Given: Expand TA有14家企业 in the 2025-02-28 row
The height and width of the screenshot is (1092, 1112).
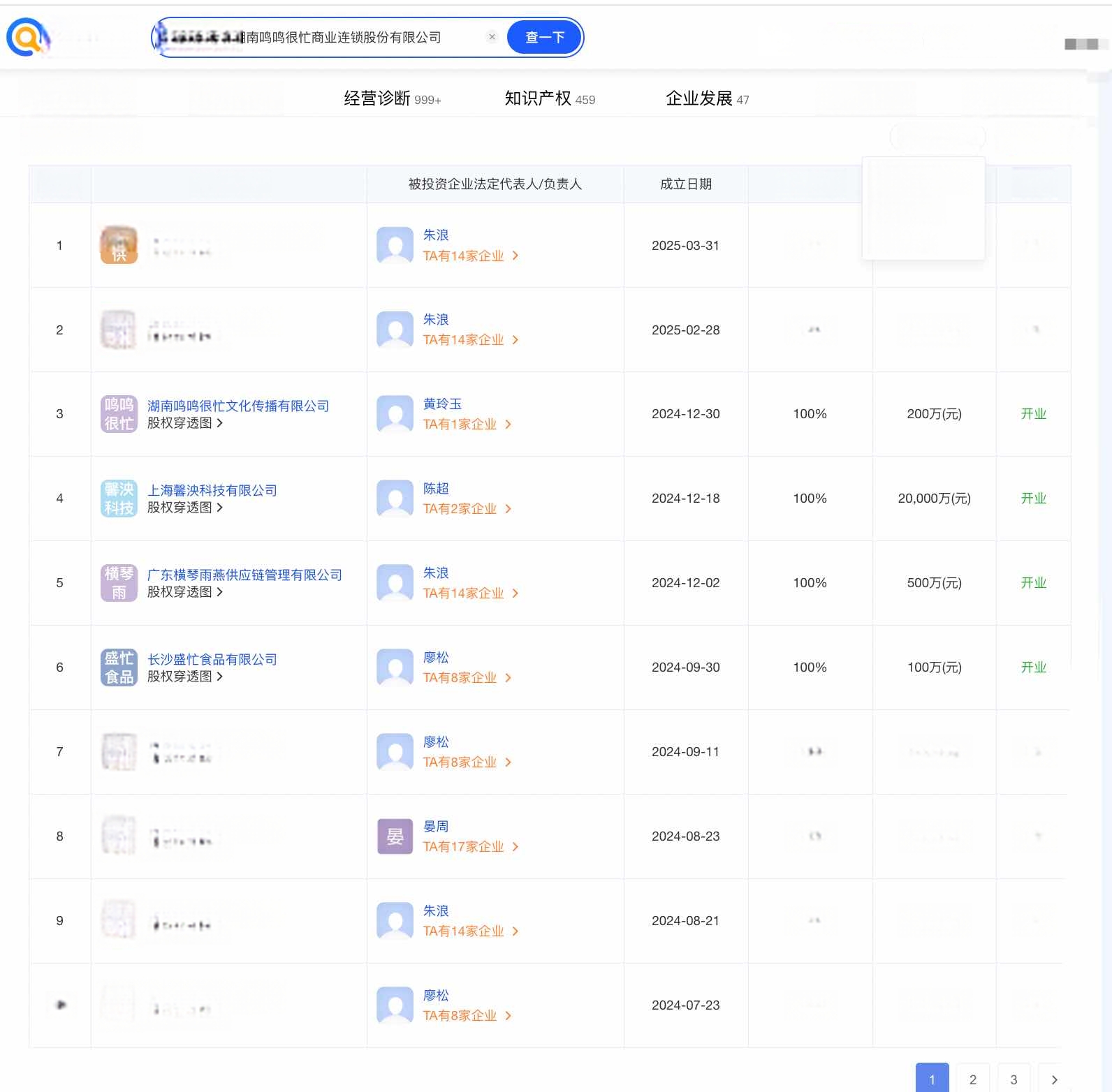Looking at the screenshot, I should (471, 340).
